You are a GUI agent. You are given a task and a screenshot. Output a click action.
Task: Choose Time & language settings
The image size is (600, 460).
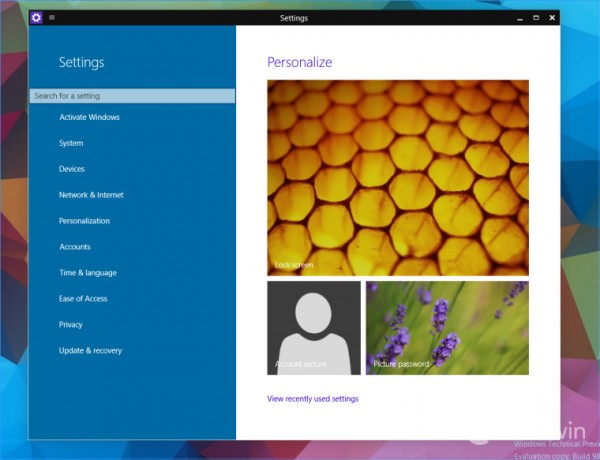88,273
